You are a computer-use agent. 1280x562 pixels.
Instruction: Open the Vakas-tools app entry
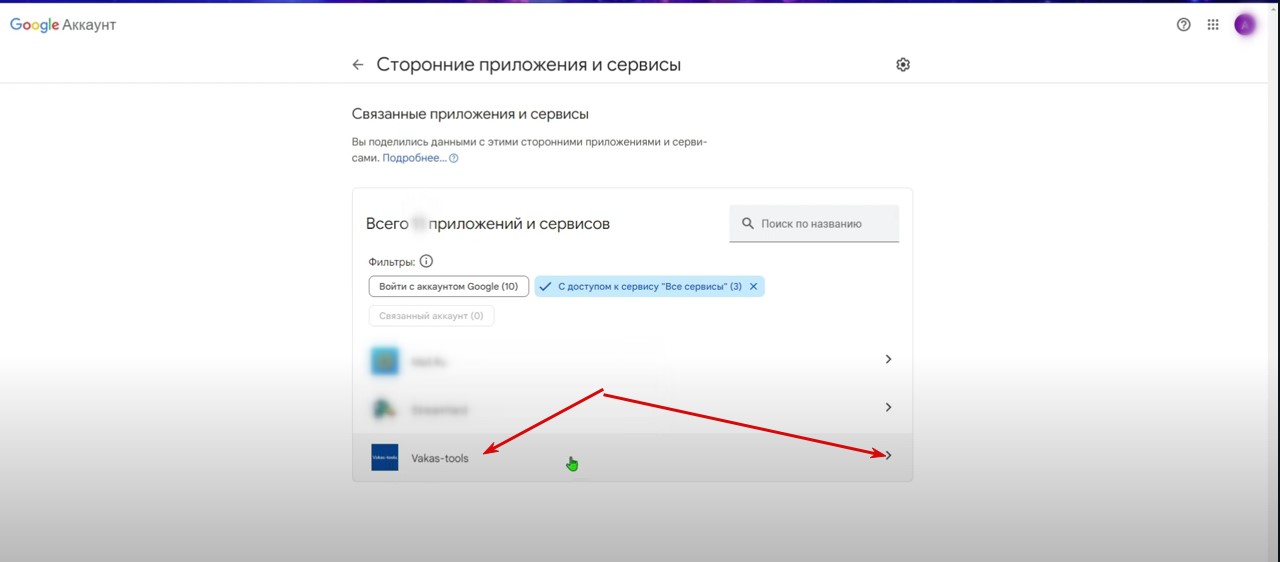440,458
